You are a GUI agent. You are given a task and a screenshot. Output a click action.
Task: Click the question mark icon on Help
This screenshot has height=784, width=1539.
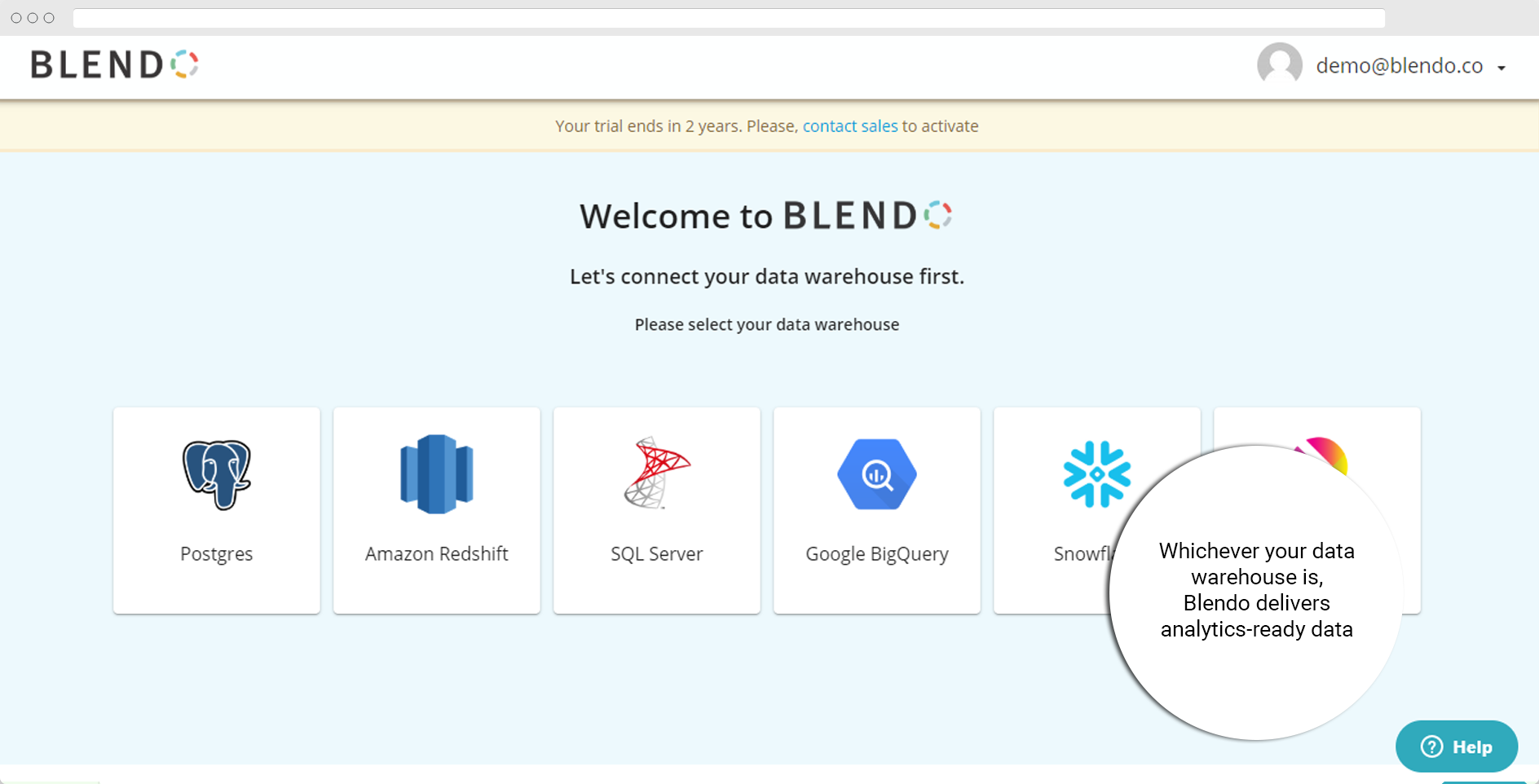(1431, 747)
